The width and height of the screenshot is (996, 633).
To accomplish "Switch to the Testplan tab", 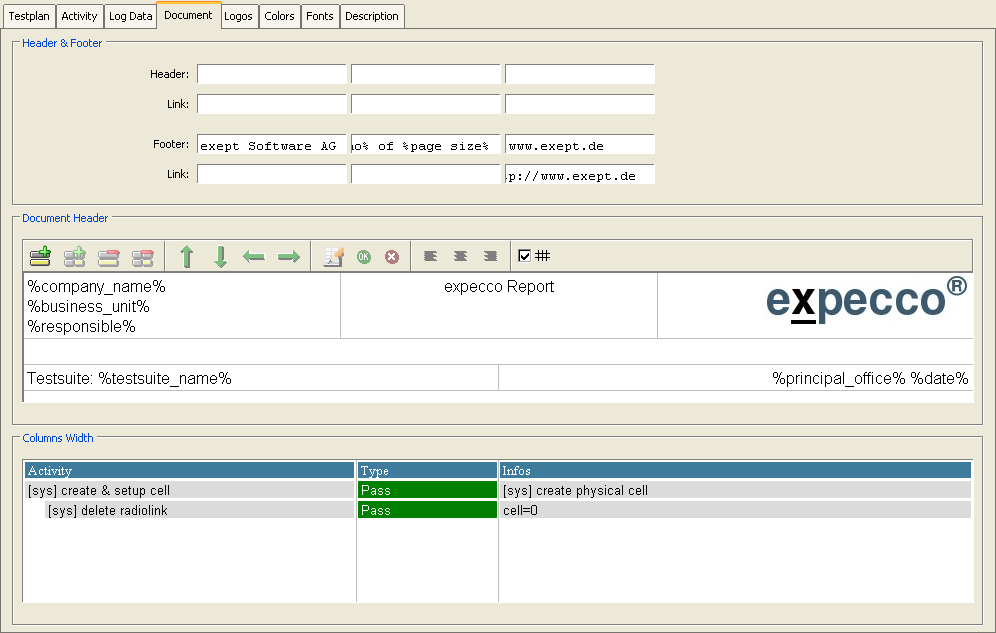I will [29, 16].
